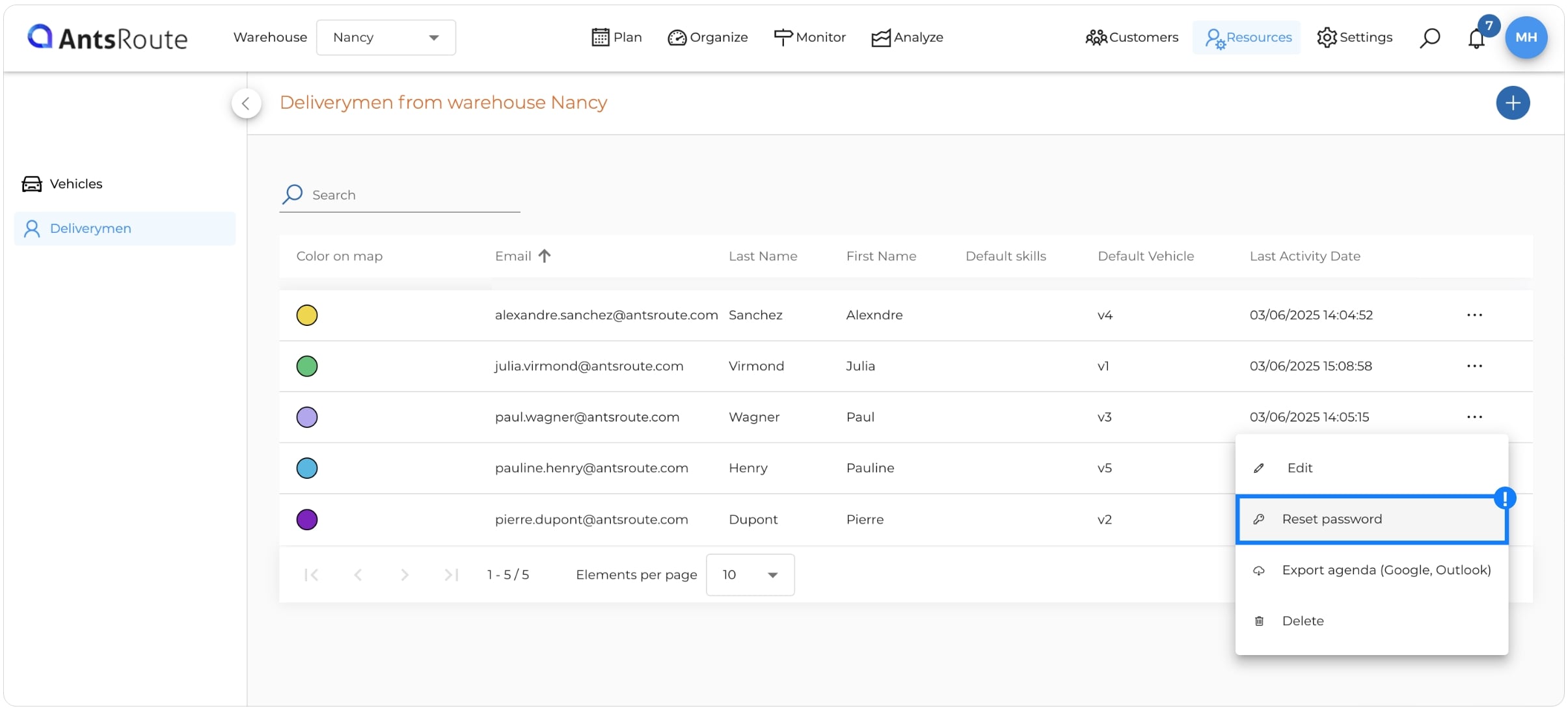Open actions menu for Paul Wagner row
This screenshot has height=711, width=1568.
coord(1474,417)
